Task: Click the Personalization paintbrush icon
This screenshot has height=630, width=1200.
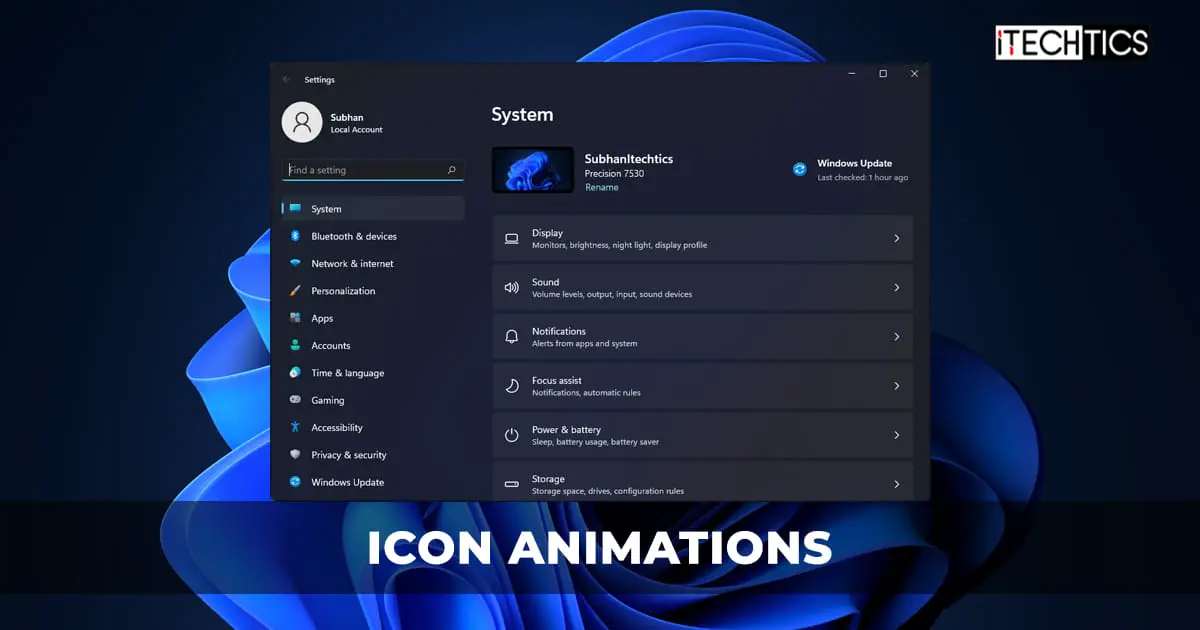Action: click(x=295, y=291)
